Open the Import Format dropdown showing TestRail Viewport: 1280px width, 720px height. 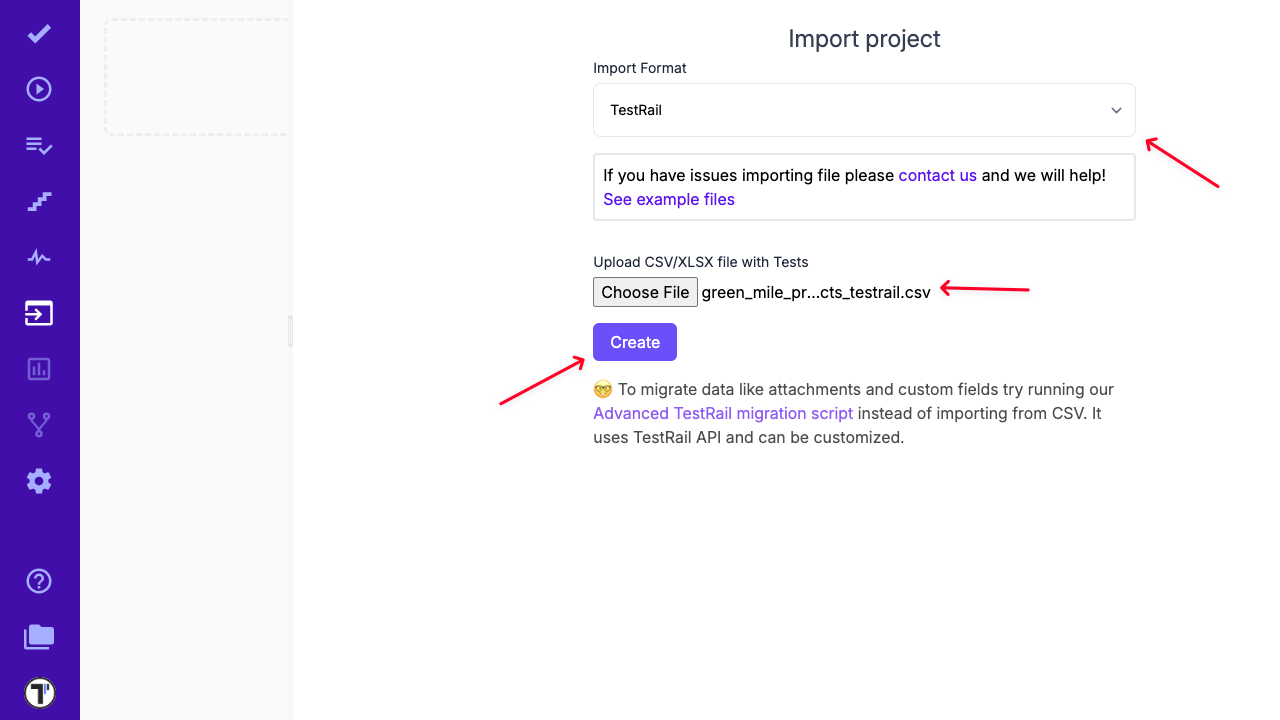pyautogui.click(x=864, y=110)
